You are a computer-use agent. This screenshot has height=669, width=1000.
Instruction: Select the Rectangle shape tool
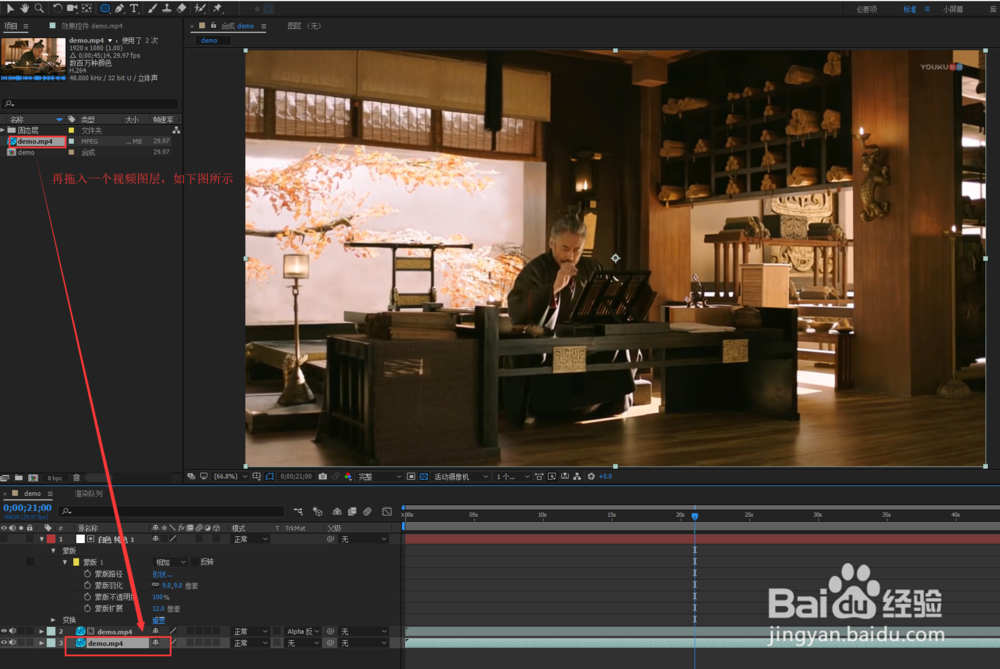tap(105, 8)
